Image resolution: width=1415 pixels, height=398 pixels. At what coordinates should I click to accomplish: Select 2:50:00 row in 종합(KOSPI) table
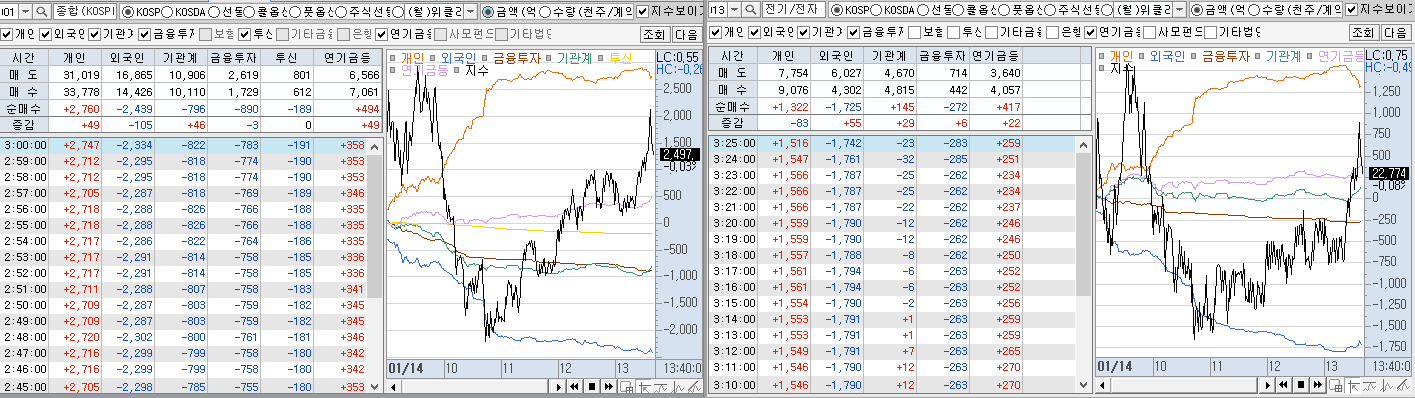(183, 305)
